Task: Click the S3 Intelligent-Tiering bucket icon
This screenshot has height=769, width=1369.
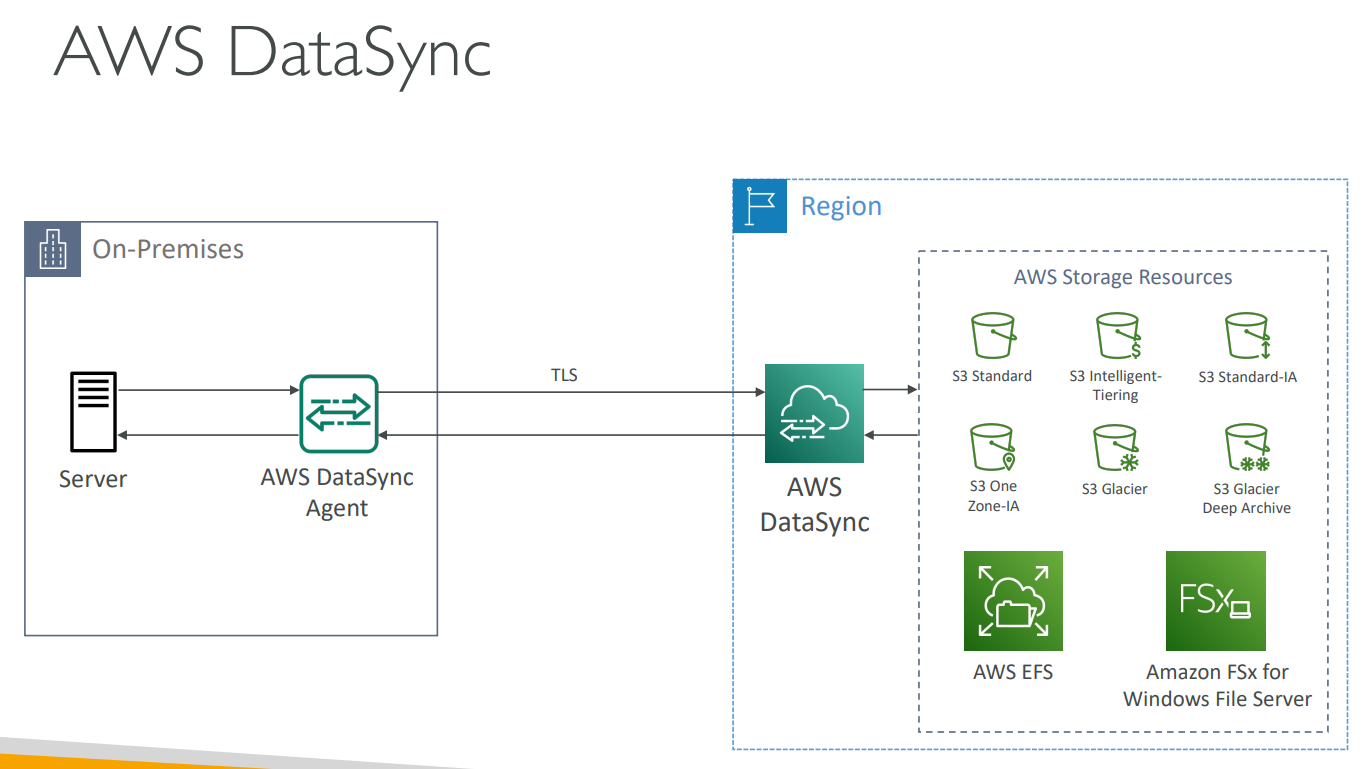Action: point(1118,338)
